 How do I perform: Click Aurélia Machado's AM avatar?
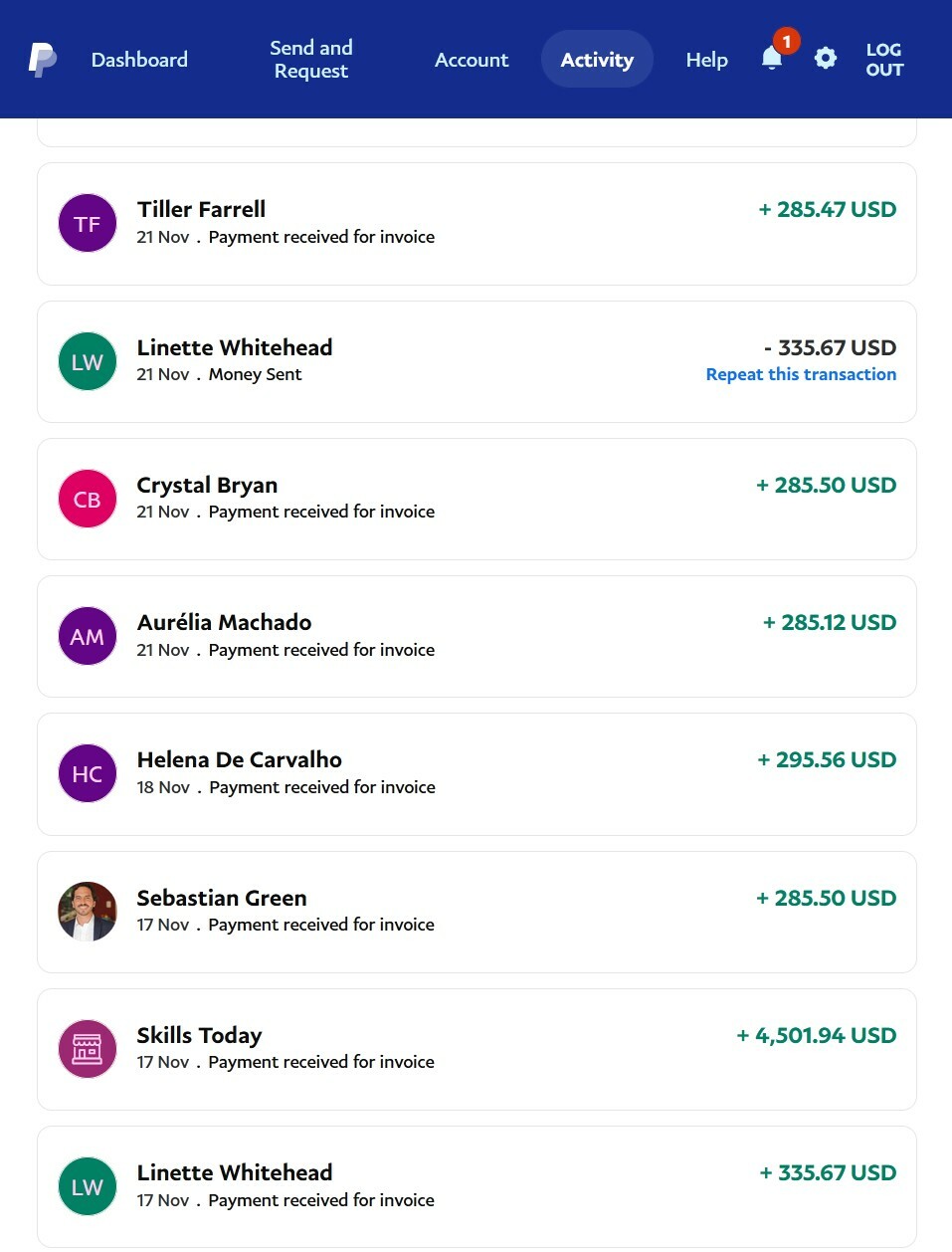(88, 636)
